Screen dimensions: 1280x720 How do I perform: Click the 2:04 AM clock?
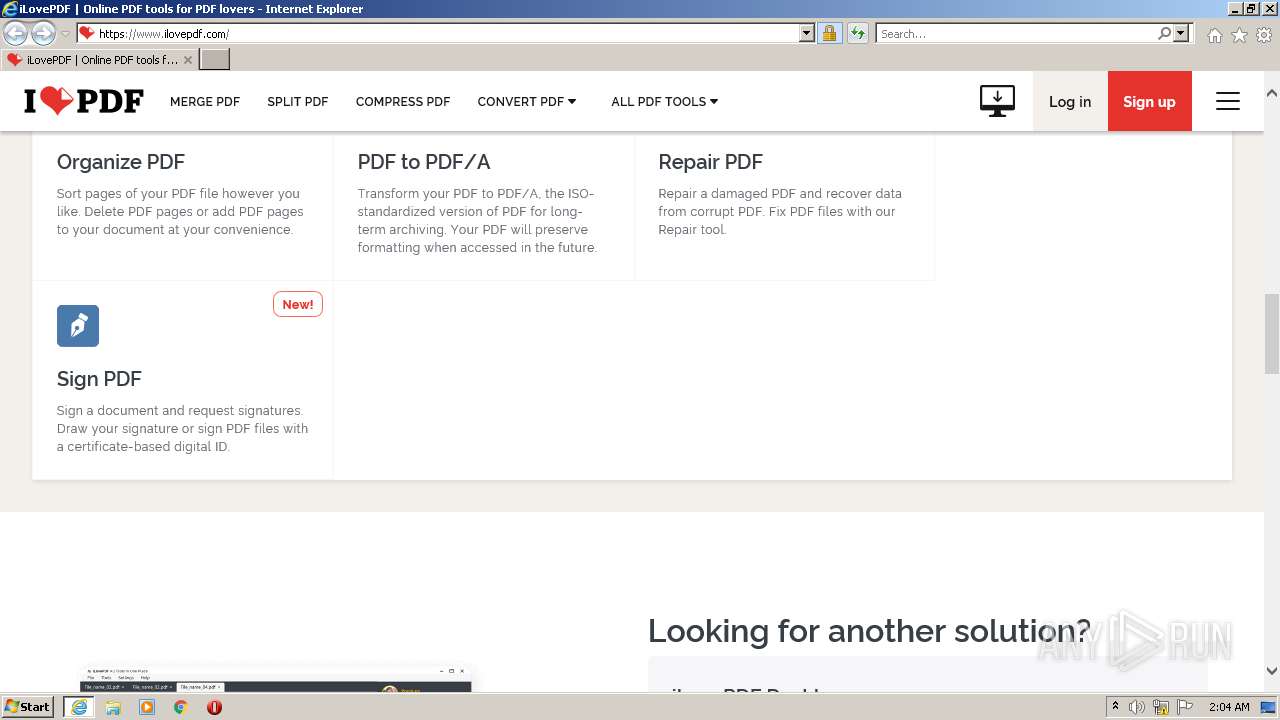1229,707
